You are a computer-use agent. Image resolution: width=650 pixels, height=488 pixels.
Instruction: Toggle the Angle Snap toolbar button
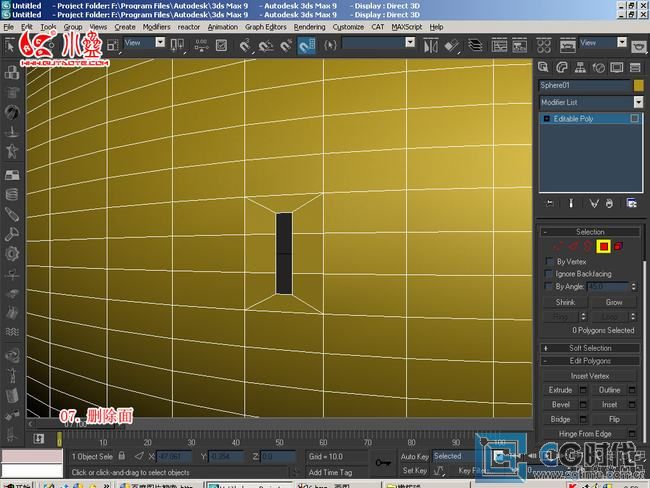(x=266, y=45)
